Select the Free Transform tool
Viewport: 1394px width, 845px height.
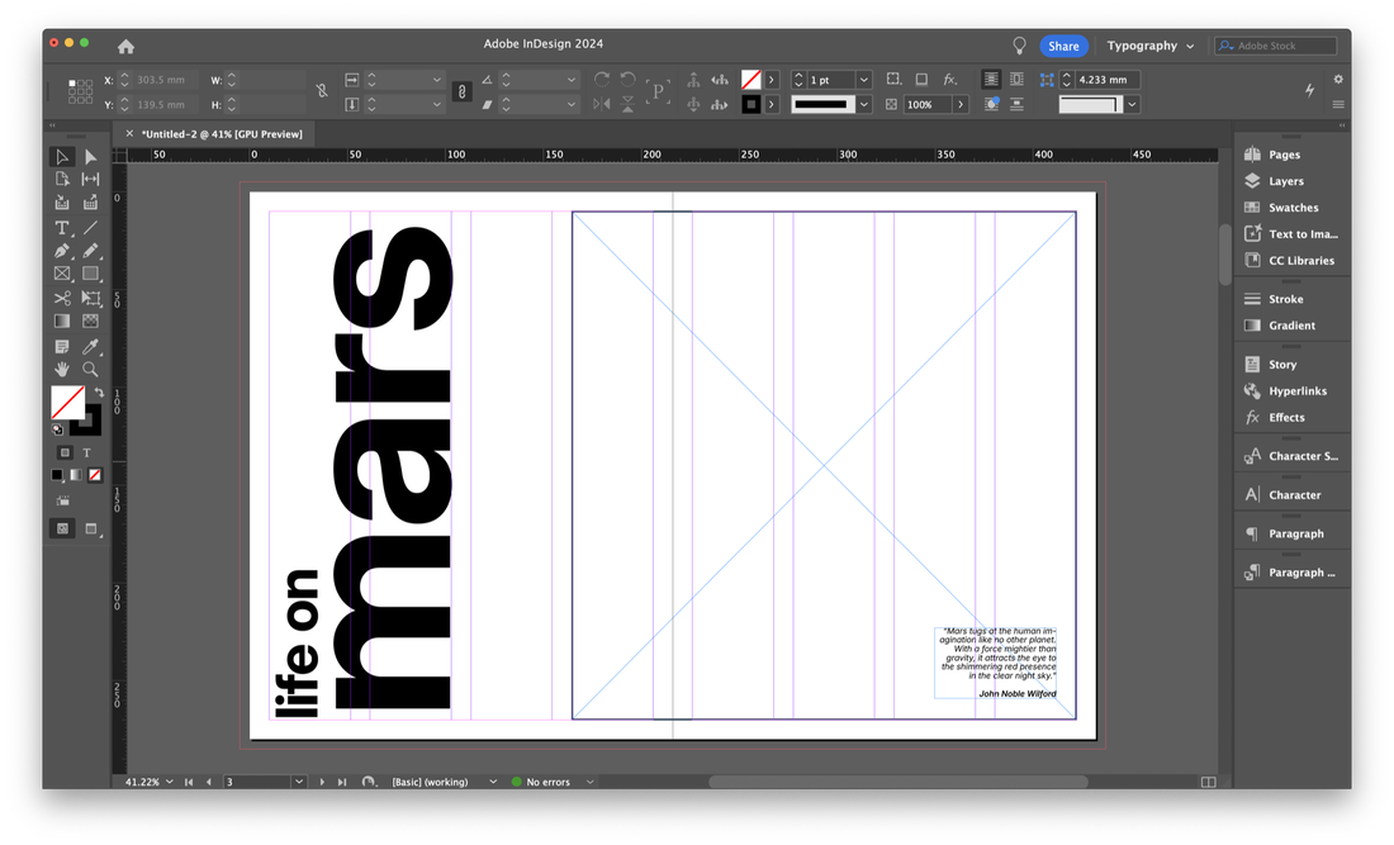click(90, 298)
